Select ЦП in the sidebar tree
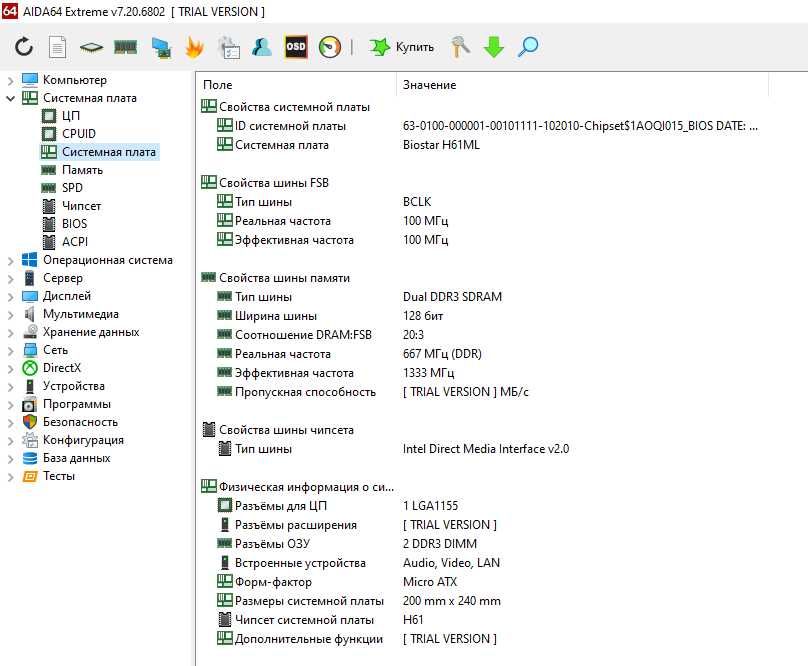 [71, 116]
